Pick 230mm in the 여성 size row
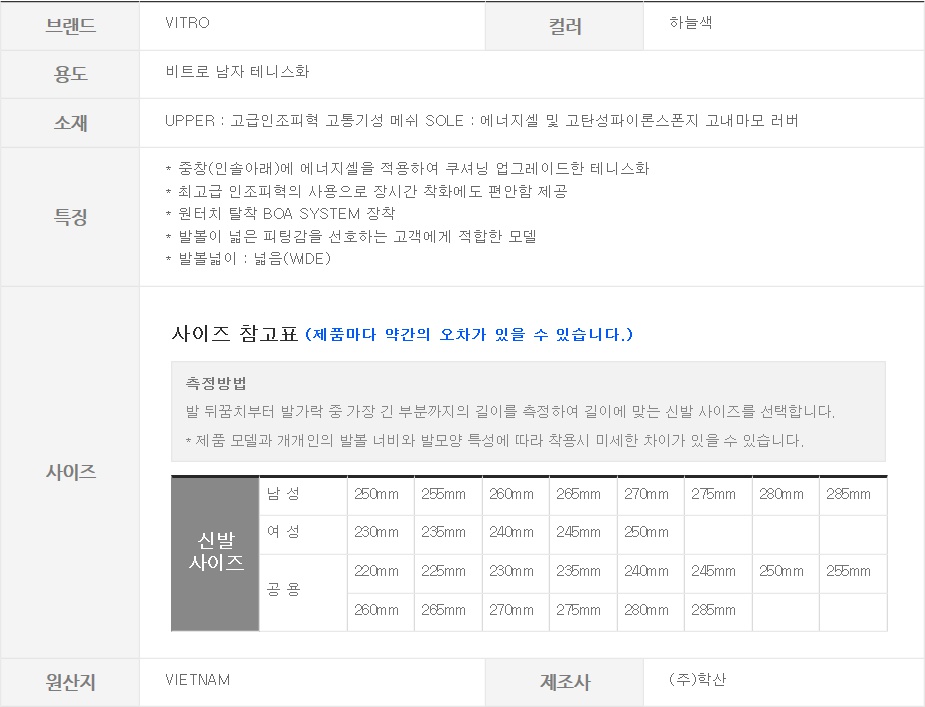The width and height of the screenshot is (925, 707). [376, 533]
